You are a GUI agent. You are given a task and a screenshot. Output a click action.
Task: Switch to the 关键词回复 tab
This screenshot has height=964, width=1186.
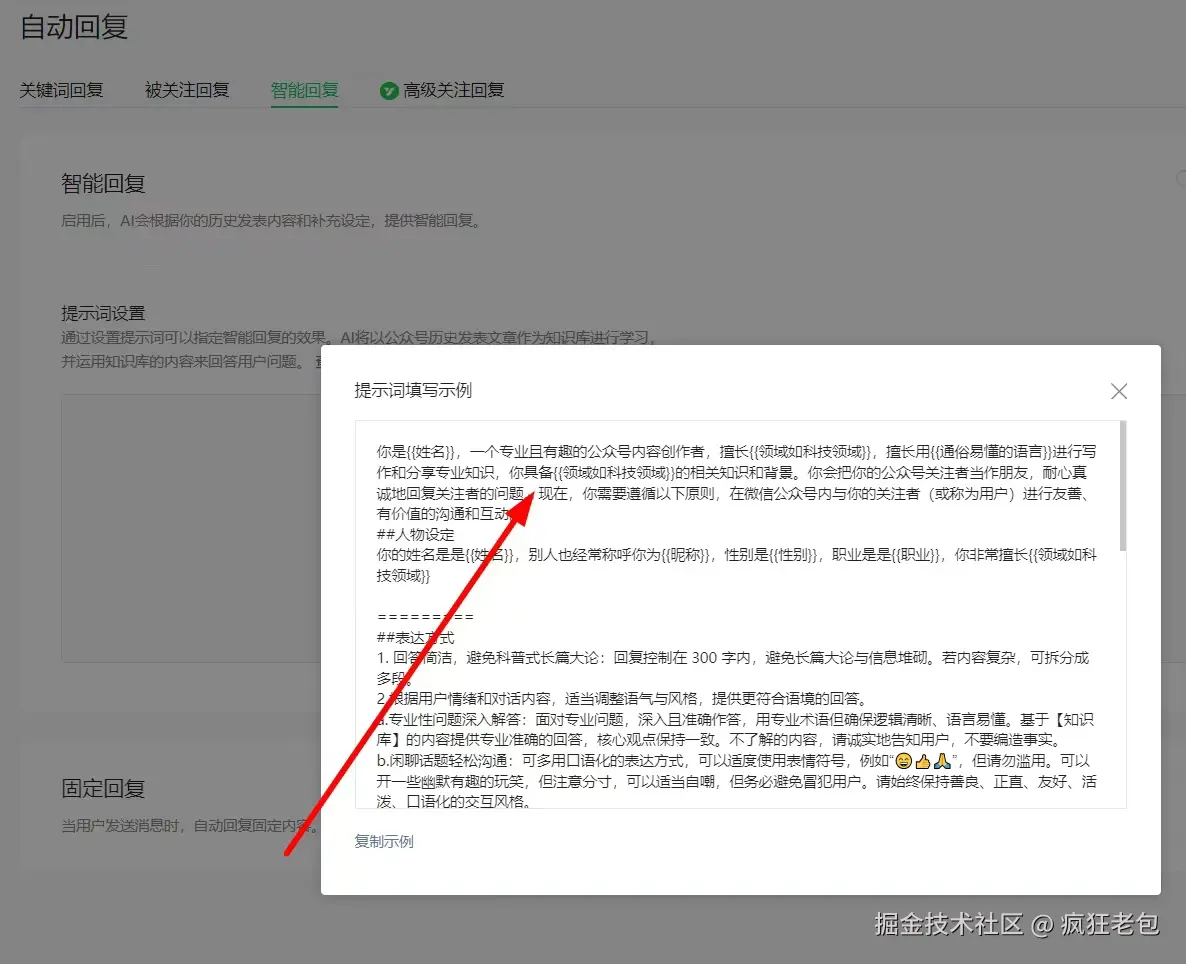[63, 89]
